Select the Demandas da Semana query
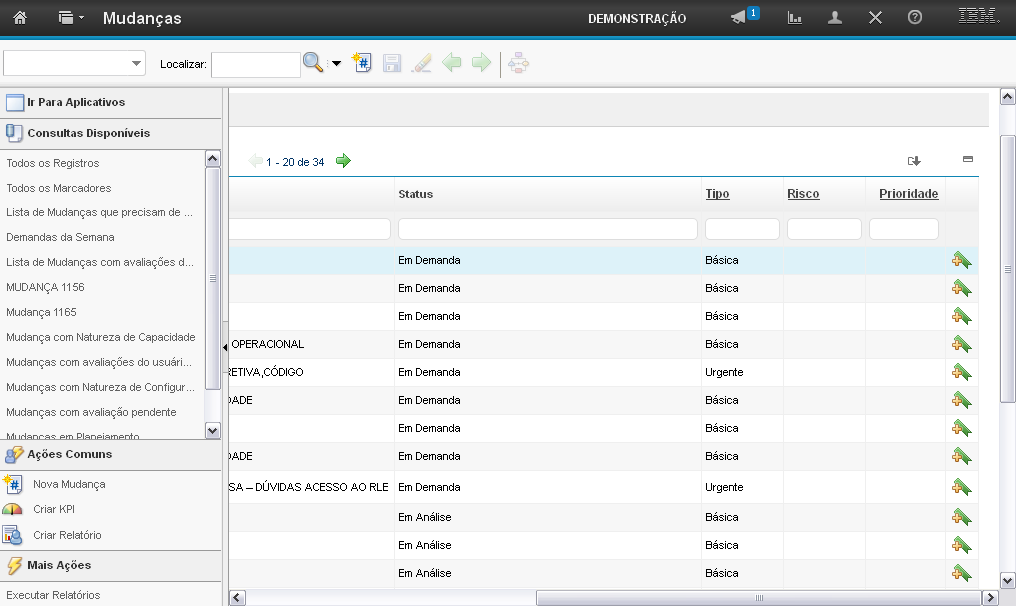The height and width of the screenshot is (607, 1016). (x=60, y=237)
